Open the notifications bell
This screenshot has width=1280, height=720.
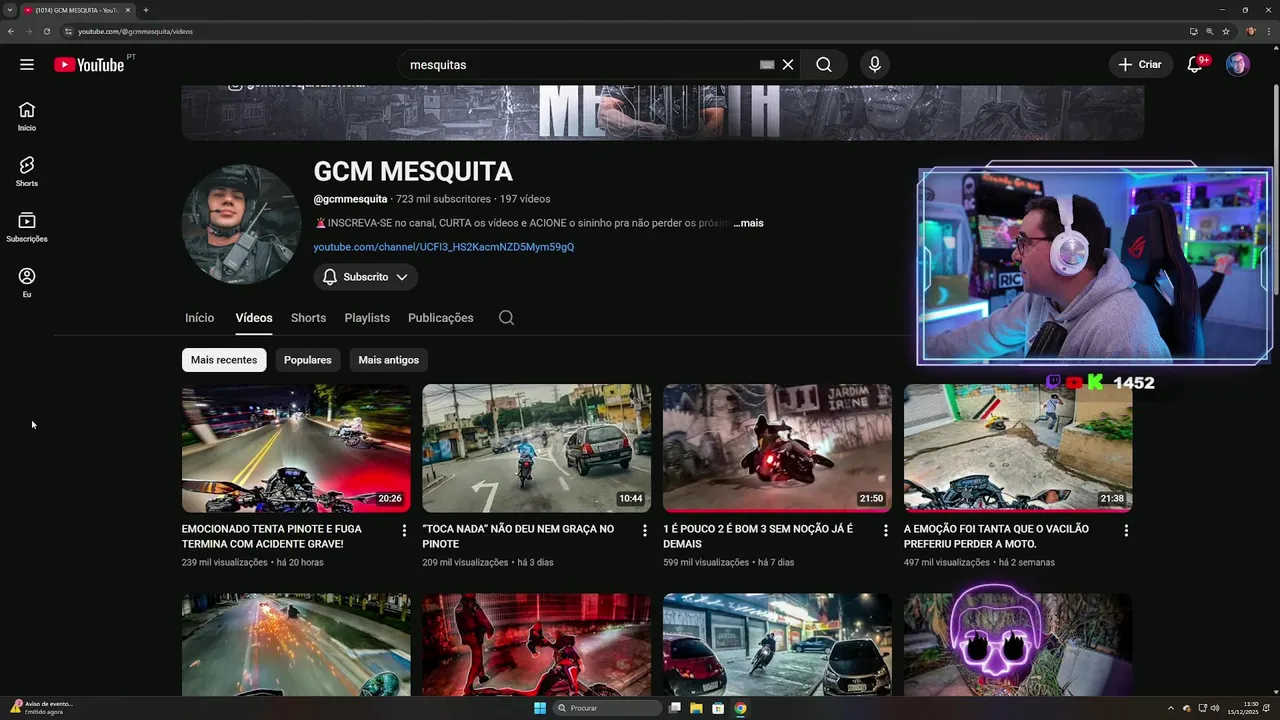click(x=1194, y=64)
